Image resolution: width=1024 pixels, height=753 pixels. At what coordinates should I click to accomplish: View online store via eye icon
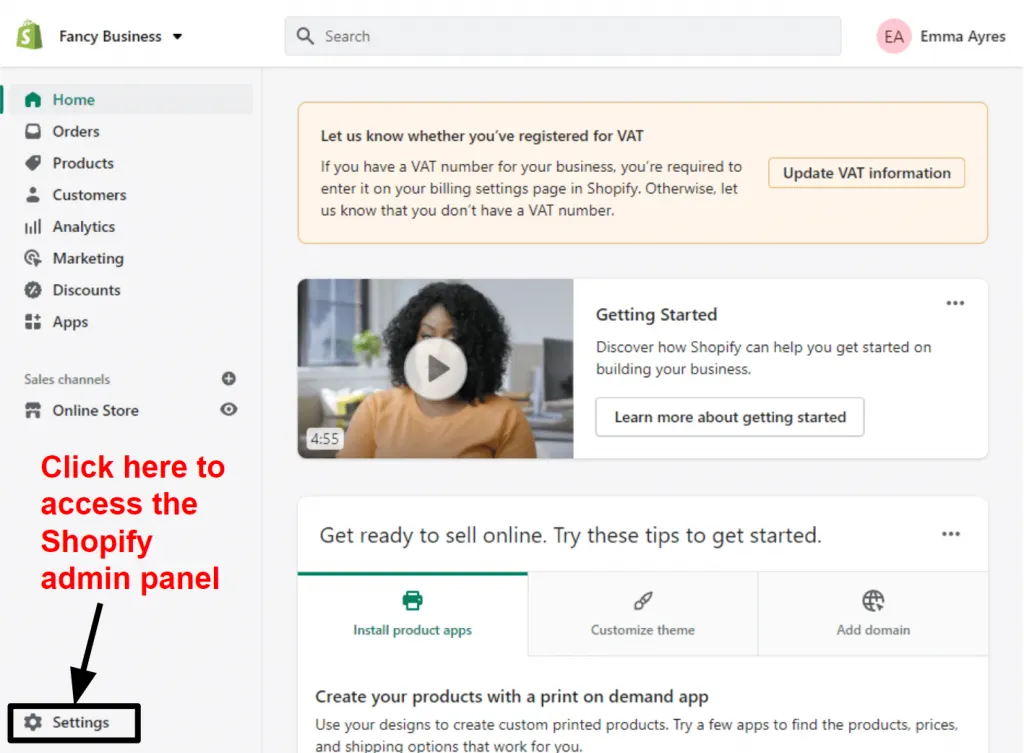pyautogui.click(x=229, y=409)
